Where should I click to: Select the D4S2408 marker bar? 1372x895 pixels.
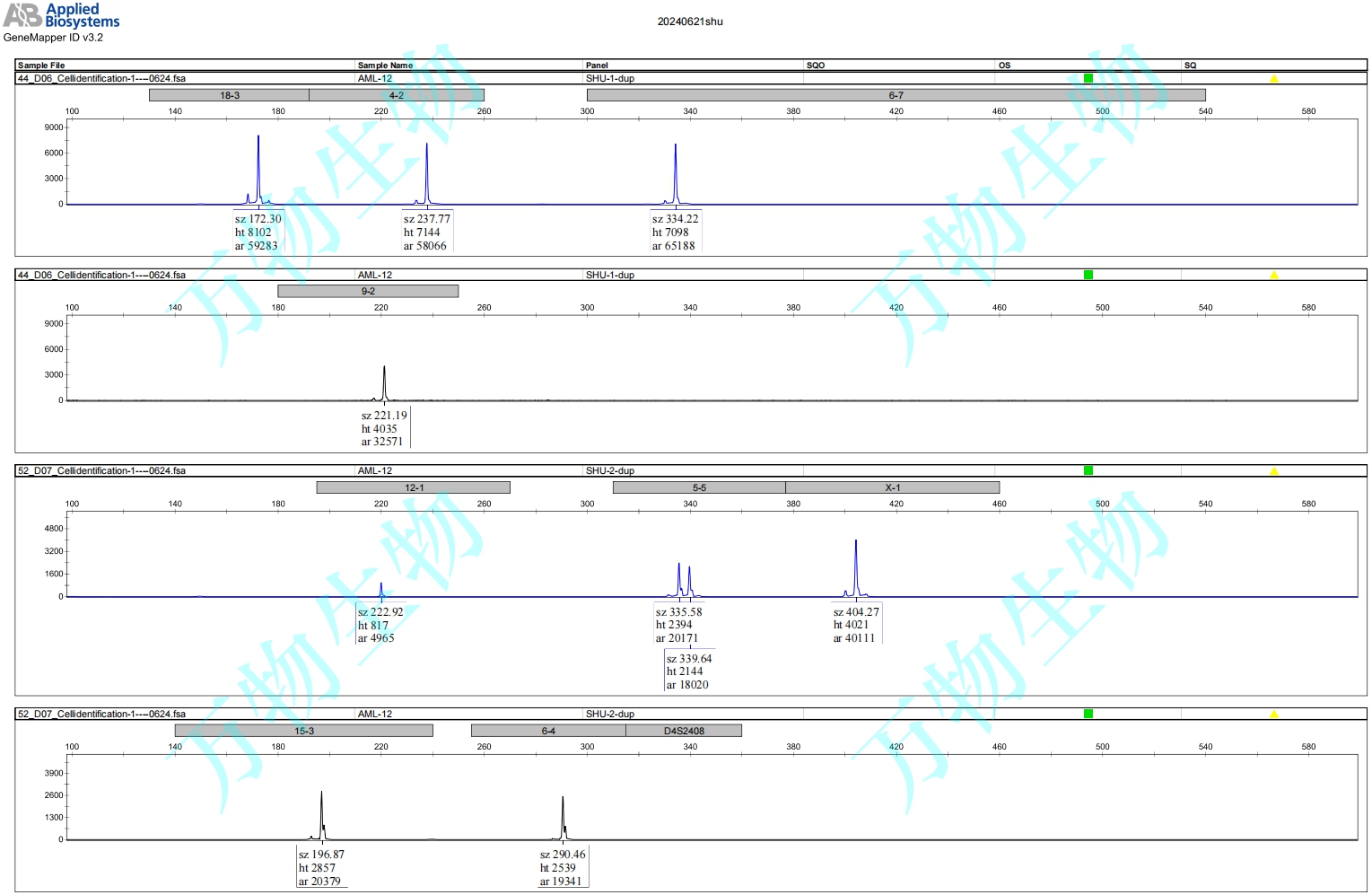click(684, 731)
